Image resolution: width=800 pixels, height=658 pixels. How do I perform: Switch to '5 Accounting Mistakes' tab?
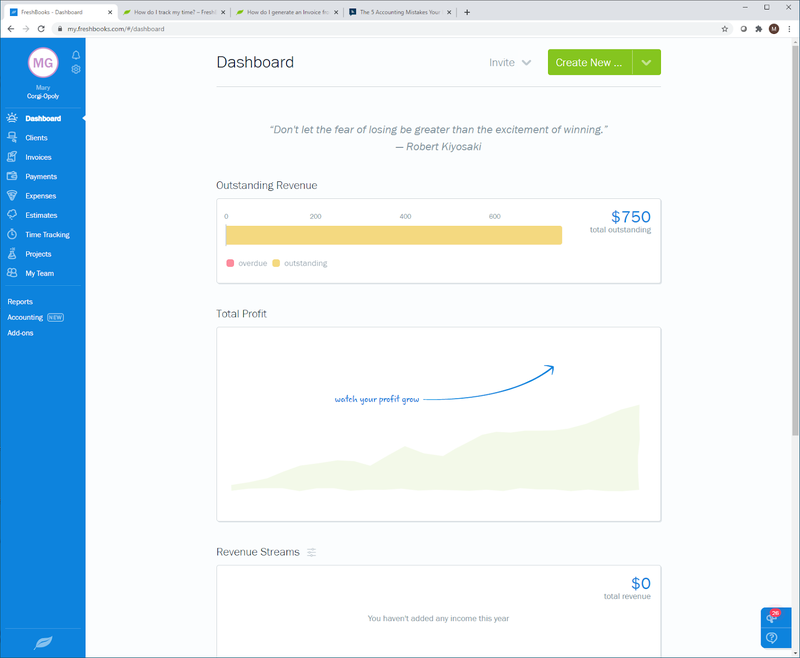point(401,12)
